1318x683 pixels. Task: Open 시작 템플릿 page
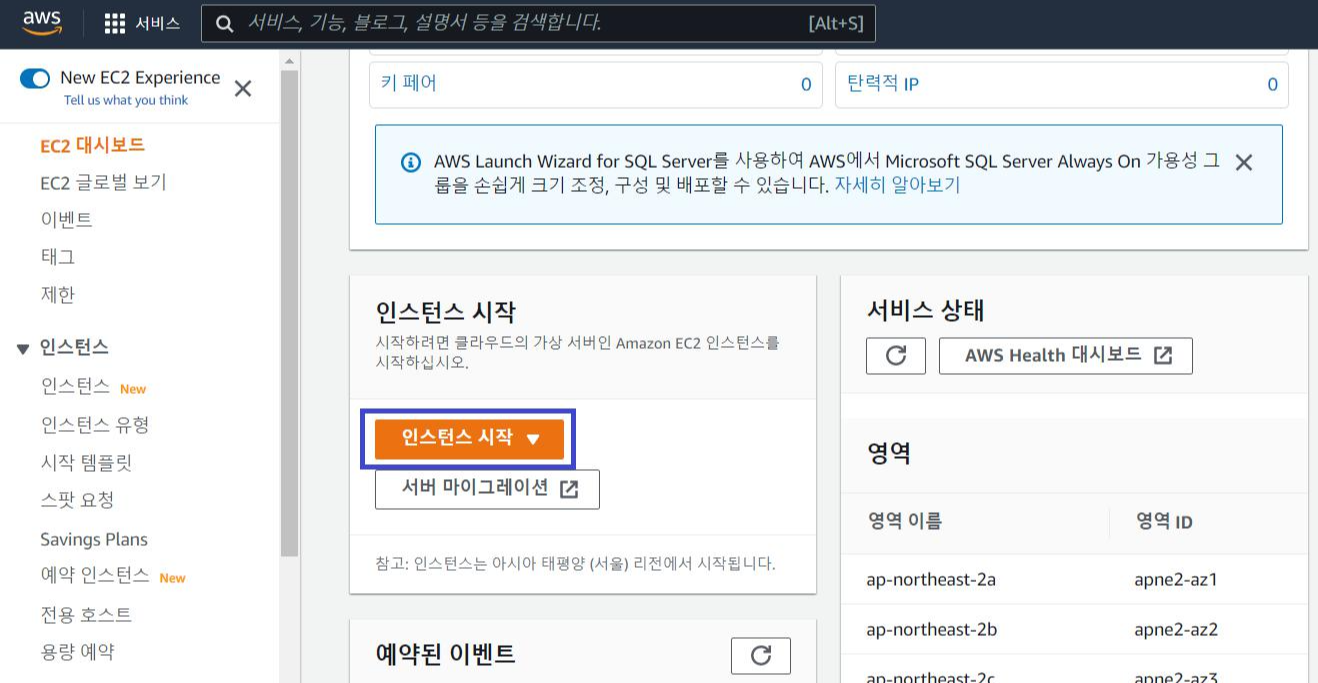click(x=86, y=463)
